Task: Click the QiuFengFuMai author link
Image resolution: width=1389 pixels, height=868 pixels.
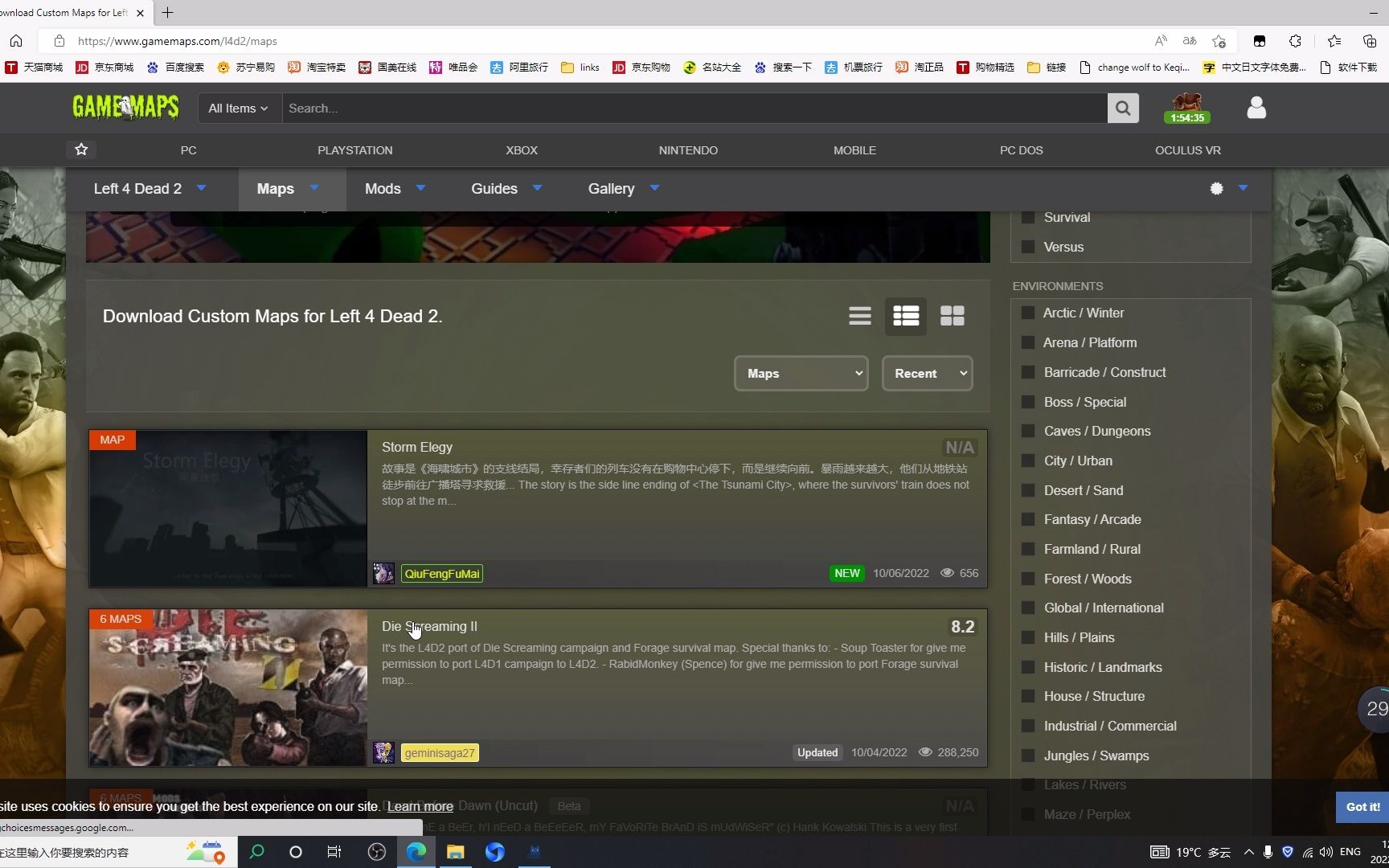Action: [x=442, y=574]
